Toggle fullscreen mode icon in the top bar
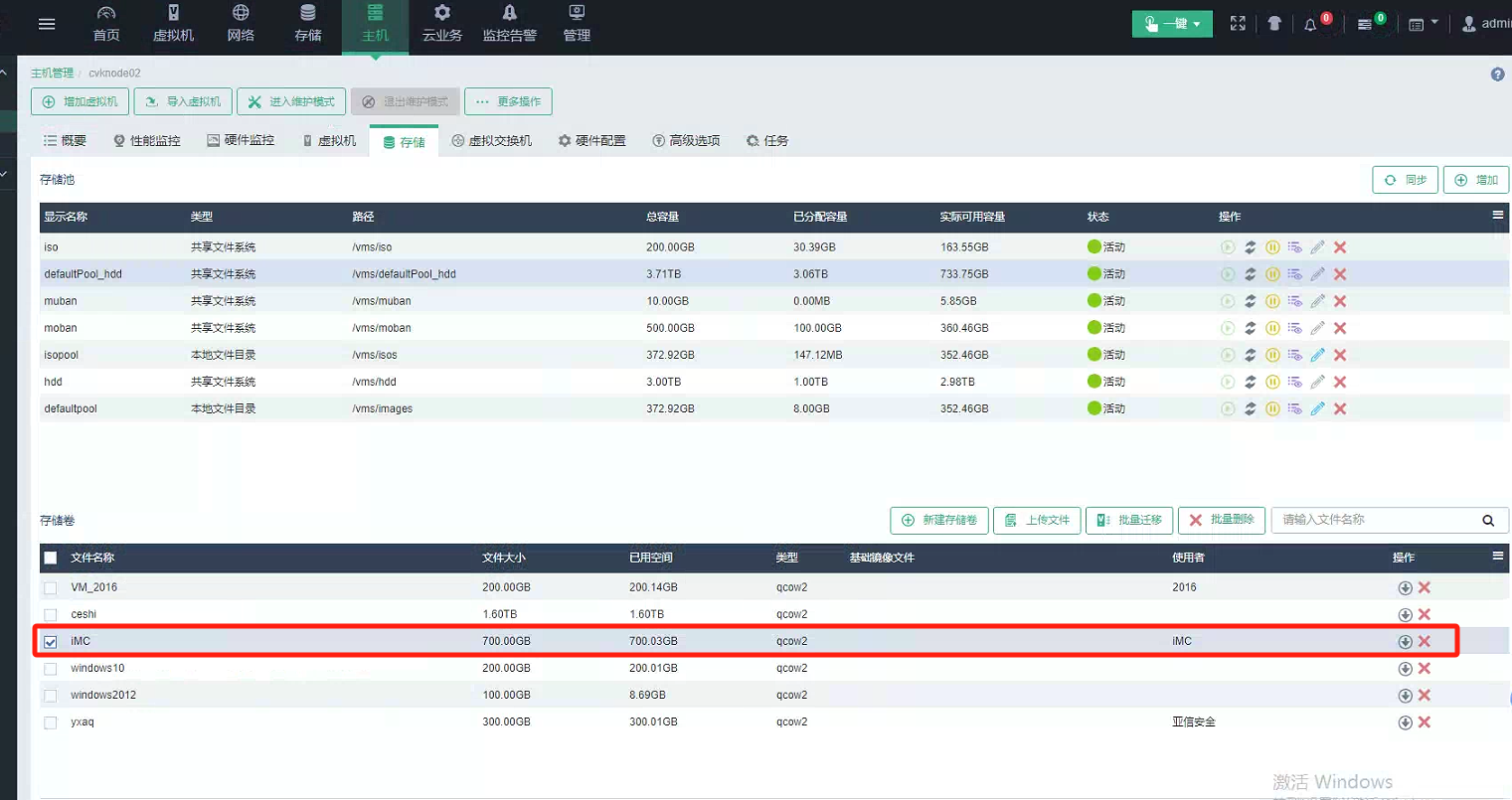The height and width of the screenshot is (800, 1512). pyautogui.click(x=1238, y=24)
